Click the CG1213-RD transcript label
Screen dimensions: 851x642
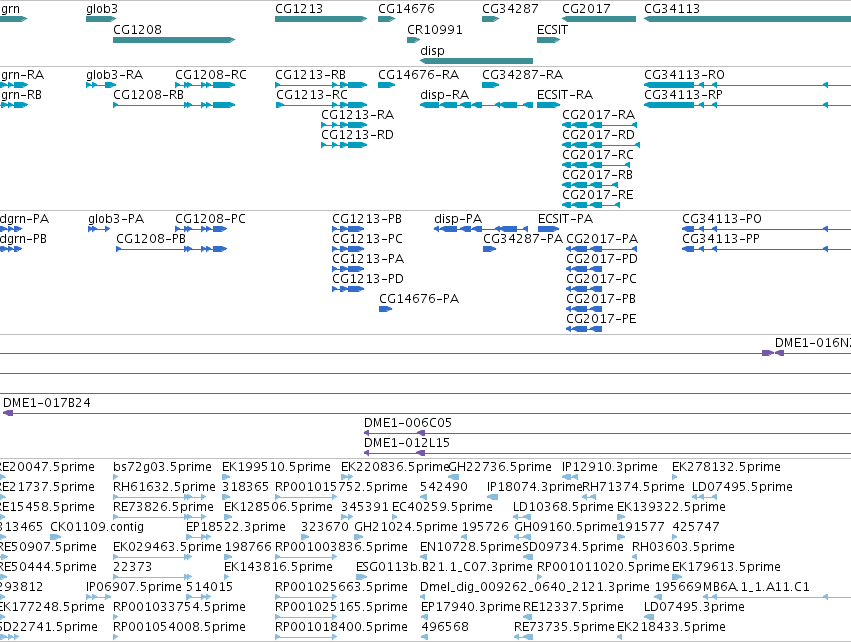pos(357,135)
